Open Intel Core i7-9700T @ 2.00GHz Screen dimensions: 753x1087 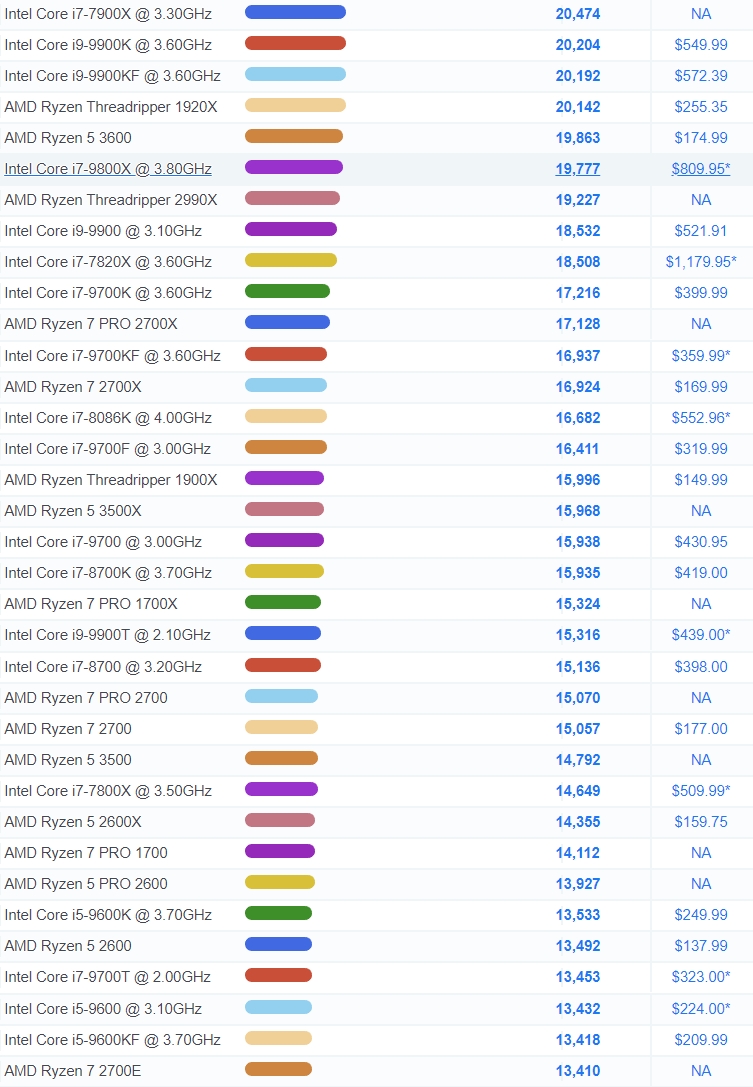click(107, 977)
